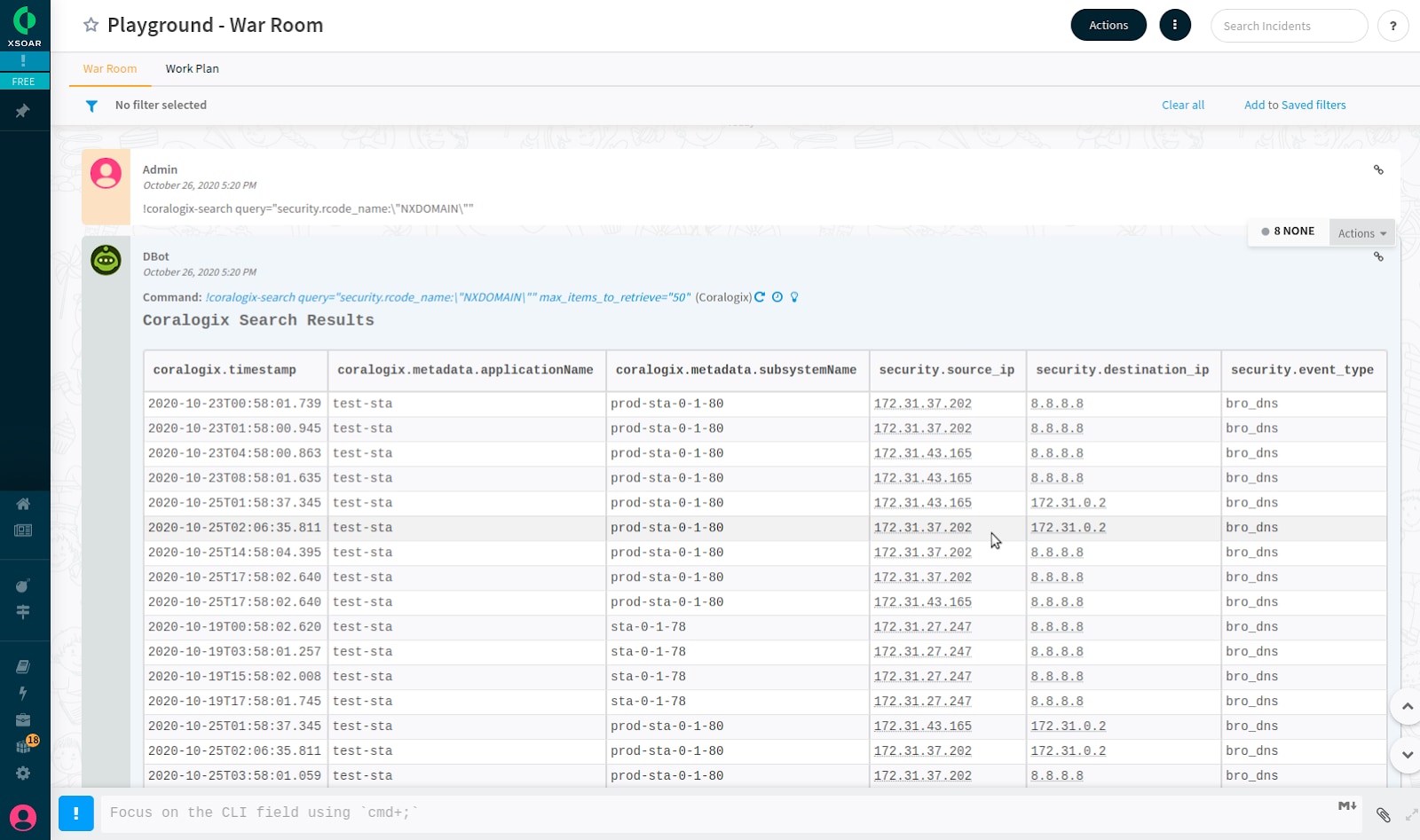
Task: Open the Settings gear in the sidebar
Action: (23, 773)
